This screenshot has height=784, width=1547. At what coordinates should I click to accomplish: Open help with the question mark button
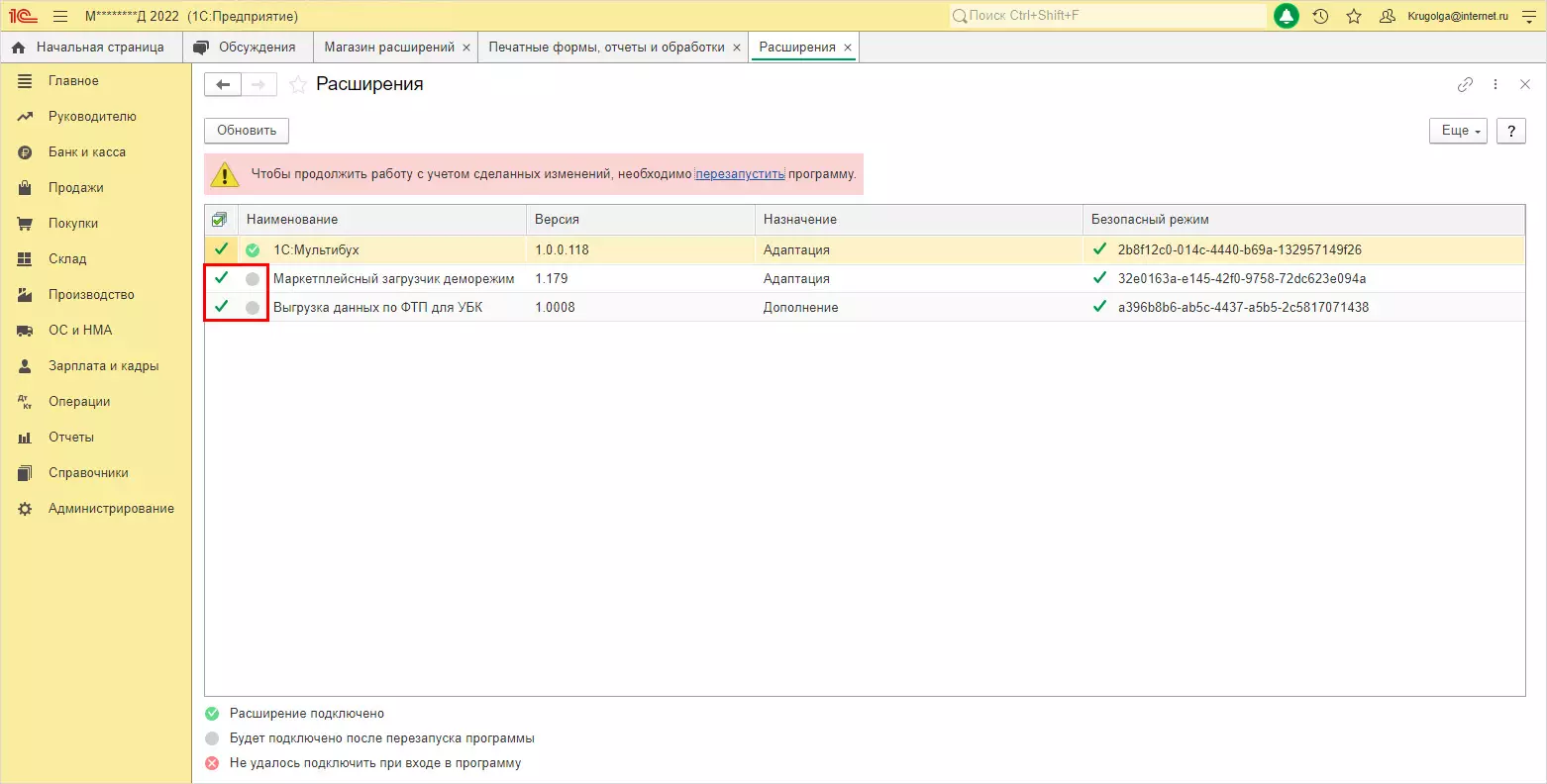pyautogui.click(x=1510, y=131)
